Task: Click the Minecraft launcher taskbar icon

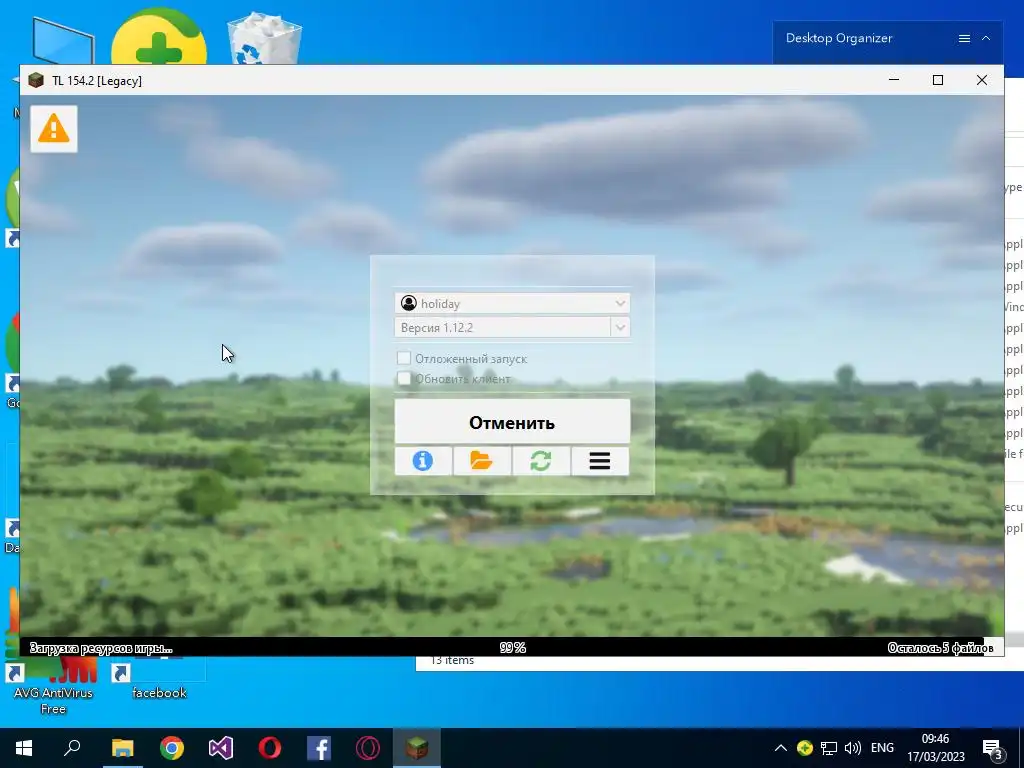Action: [417, 748]
